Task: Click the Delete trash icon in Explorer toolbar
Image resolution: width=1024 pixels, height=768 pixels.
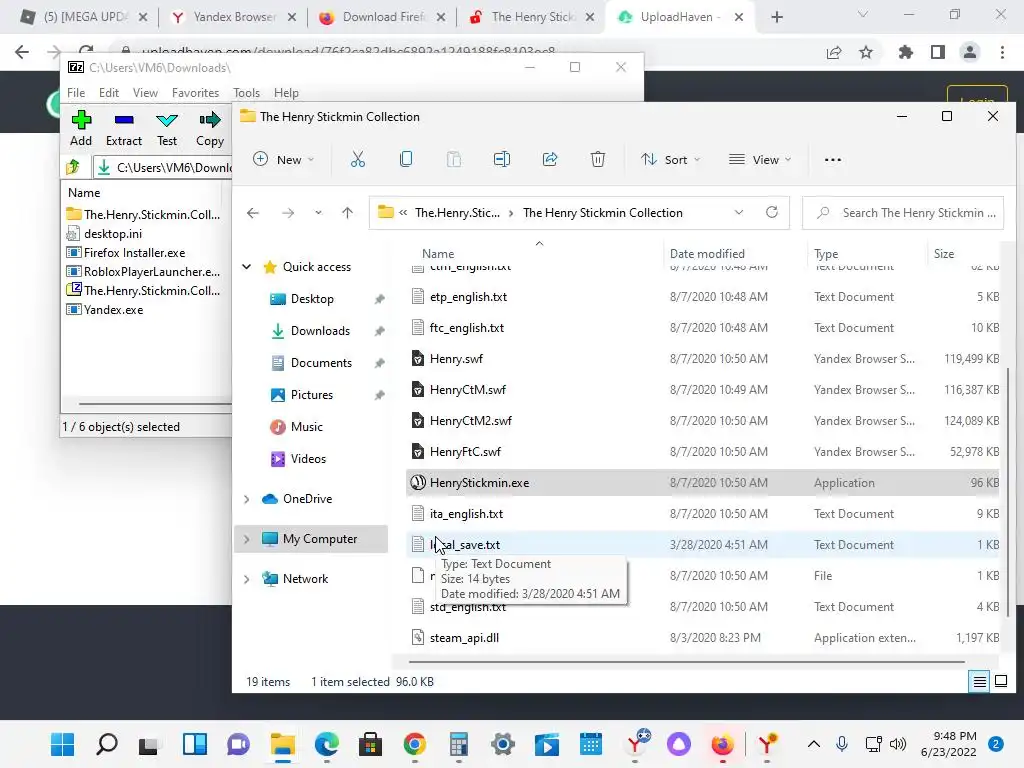Action: (x=598, y=159)
